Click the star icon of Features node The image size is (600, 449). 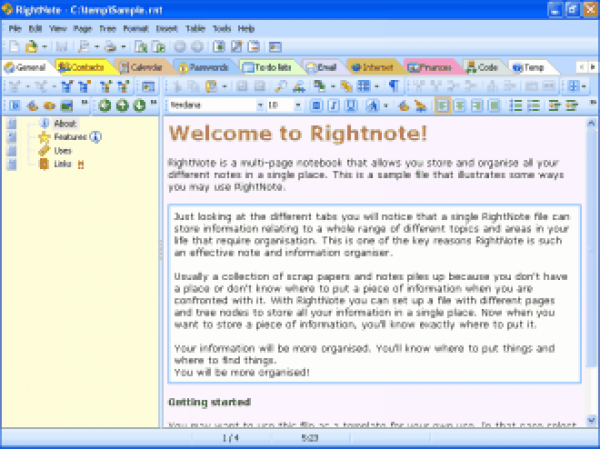pos(44,137)
